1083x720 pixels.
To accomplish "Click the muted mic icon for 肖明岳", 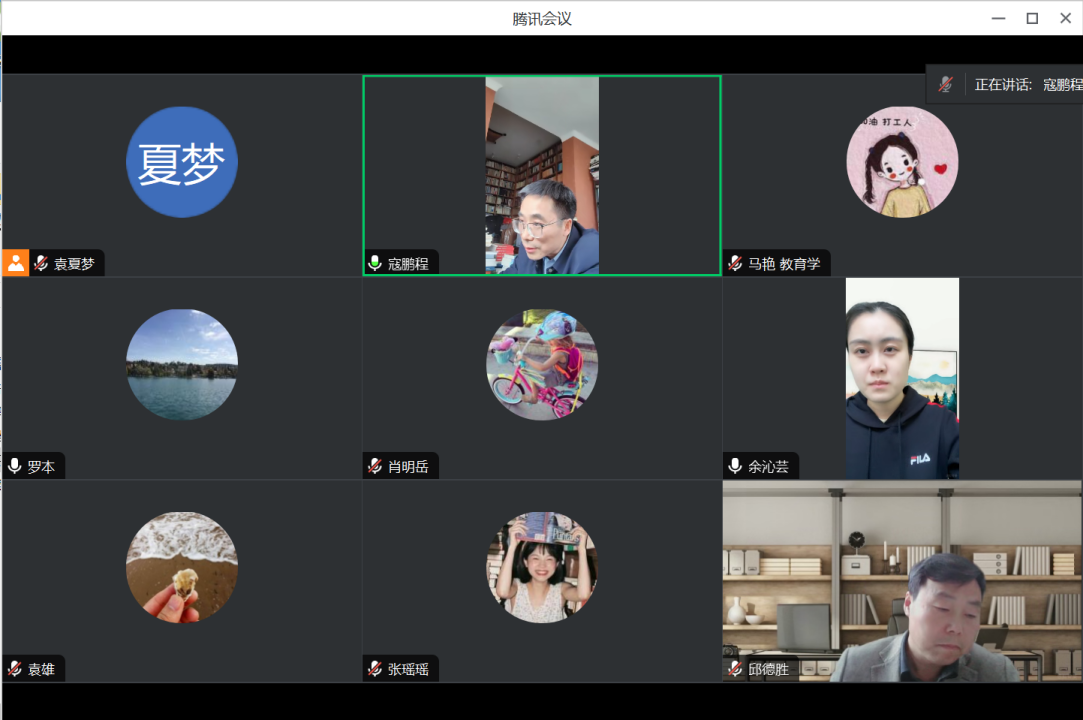I will [x=375, y=466].
